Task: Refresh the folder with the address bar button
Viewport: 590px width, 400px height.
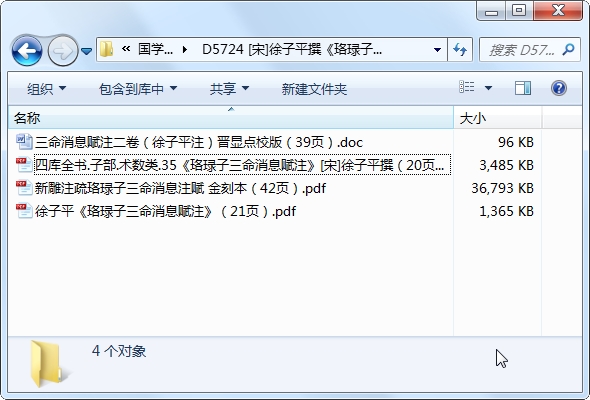Action: (x=460, y=49)
